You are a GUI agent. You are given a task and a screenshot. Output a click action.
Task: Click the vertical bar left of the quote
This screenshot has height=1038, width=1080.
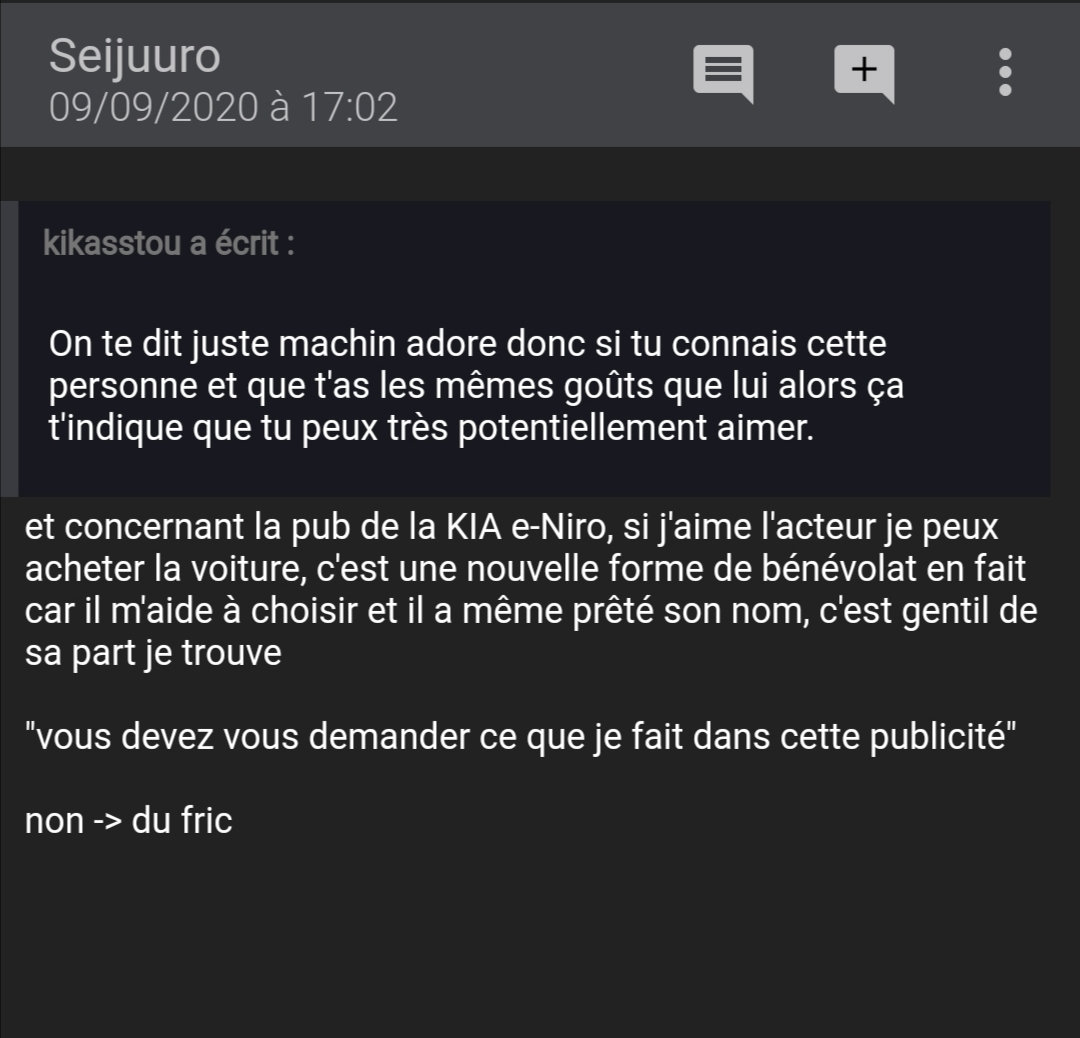[9, 348]
